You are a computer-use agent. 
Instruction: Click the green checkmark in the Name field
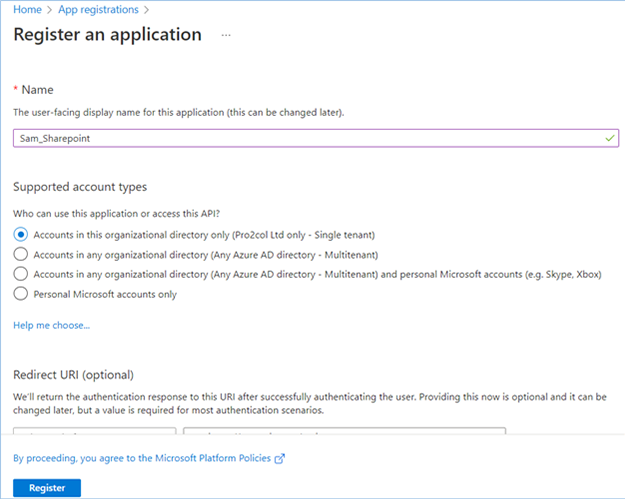pyautogui.click(x=609, y=138)
